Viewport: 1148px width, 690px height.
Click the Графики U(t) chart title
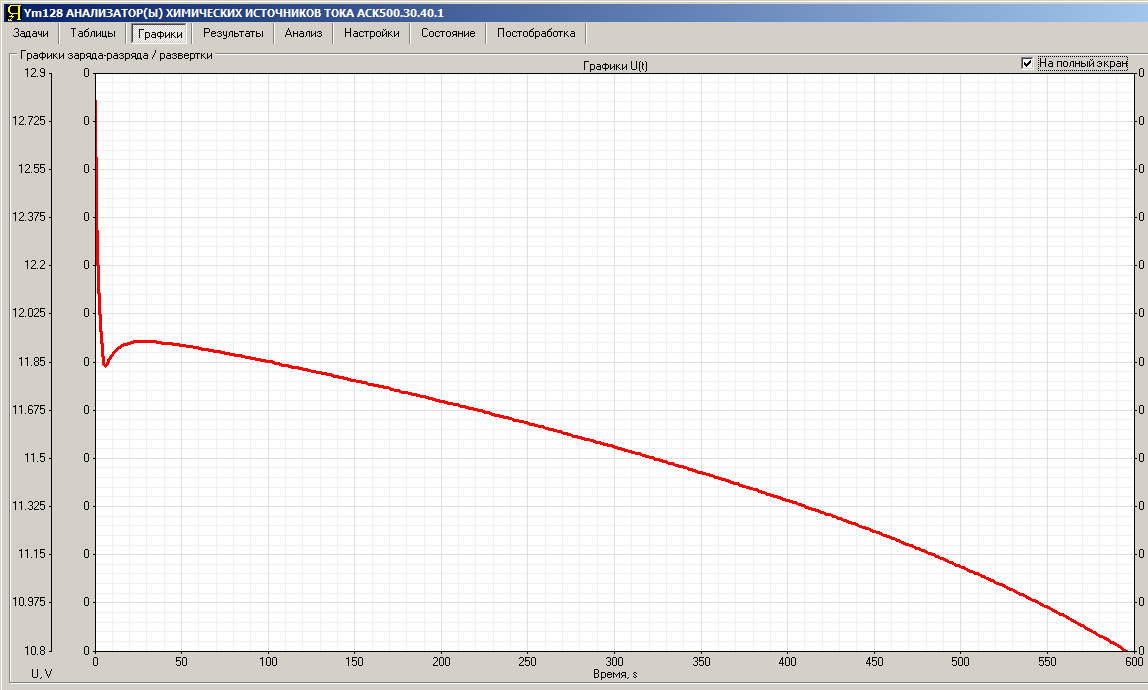pyautogui.click(x=615, y=66)
